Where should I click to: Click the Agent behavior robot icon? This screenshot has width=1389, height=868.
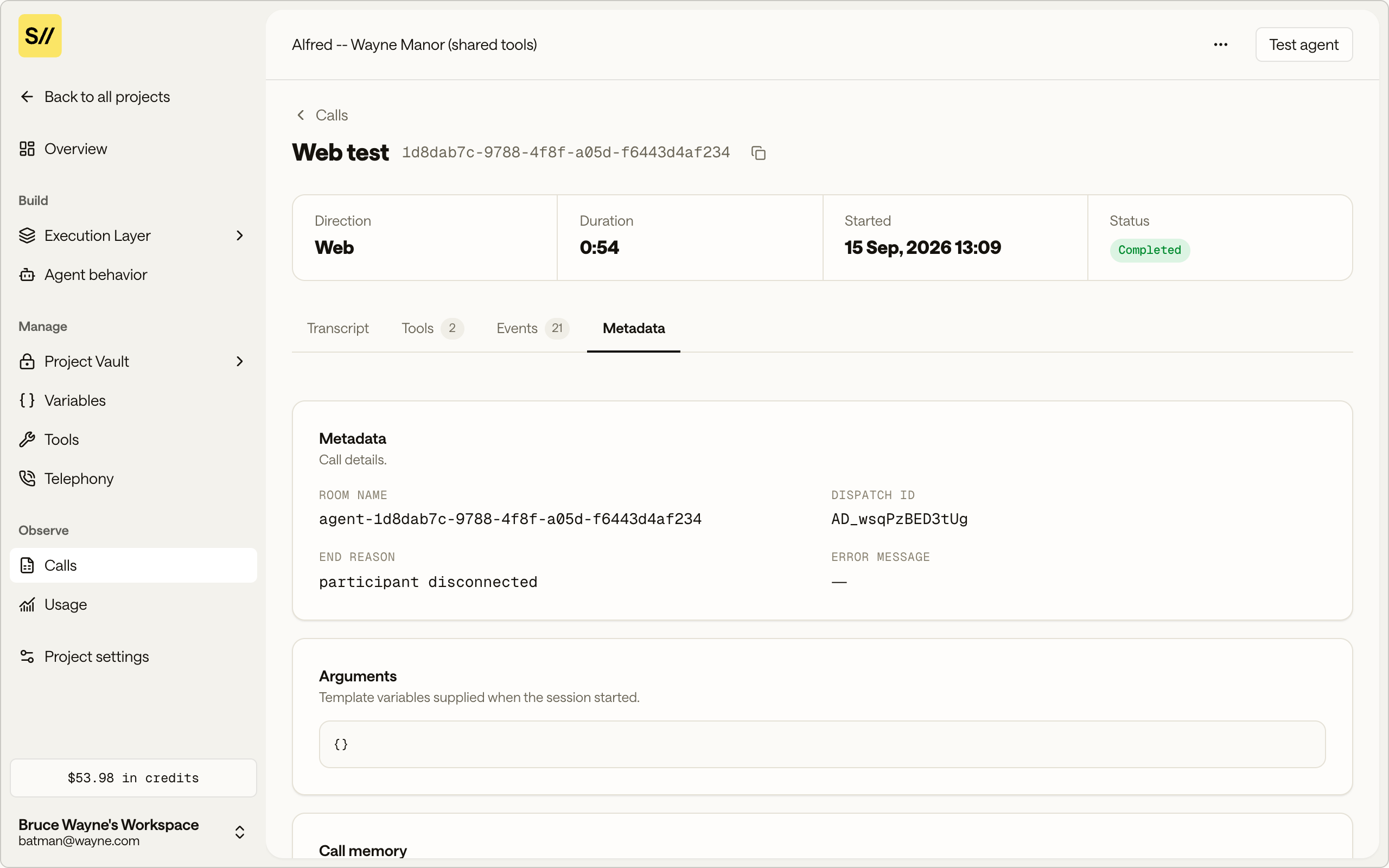click(27, 275)
